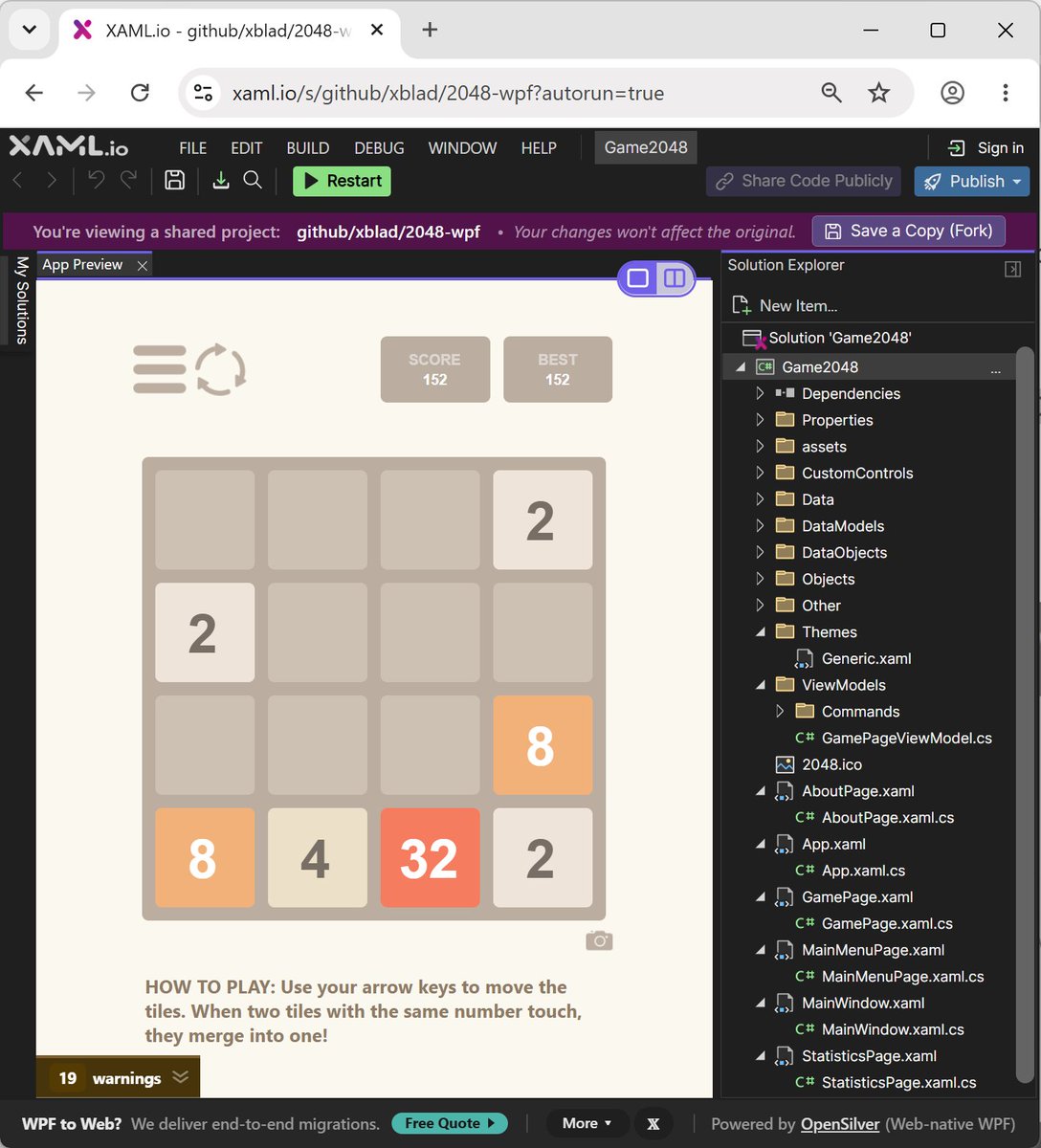The width and height of the screenshot is (1041, 1148).
Task: Click the XAML.io logo
Action: point(68,146)
